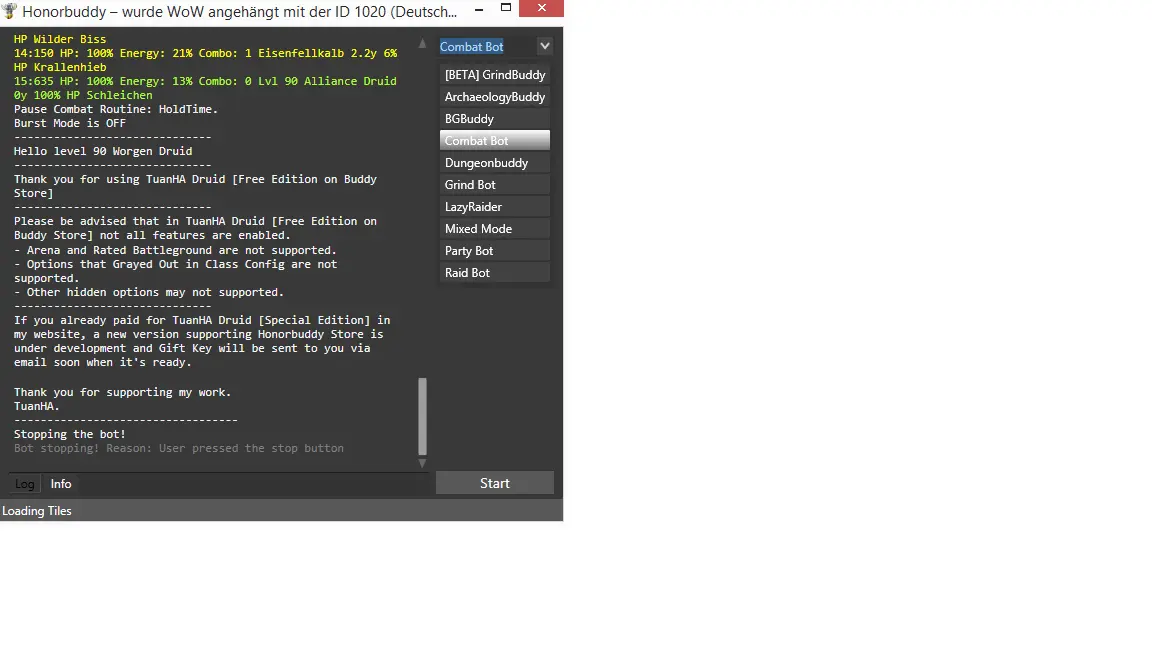Click the 'TuanHA.' signature log line
1152x648 pixels.
pyautogui.click(x=37, y=406)
